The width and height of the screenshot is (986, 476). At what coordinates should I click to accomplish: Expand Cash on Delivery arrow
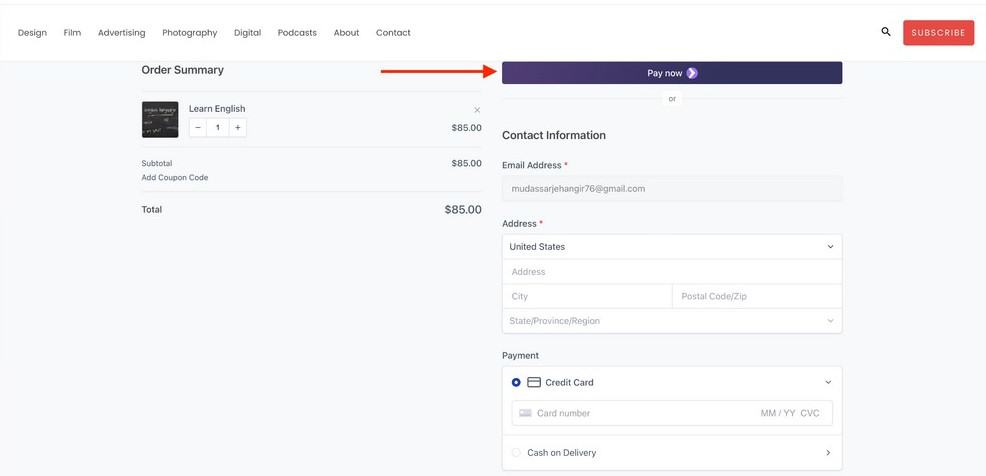[828, 453]
